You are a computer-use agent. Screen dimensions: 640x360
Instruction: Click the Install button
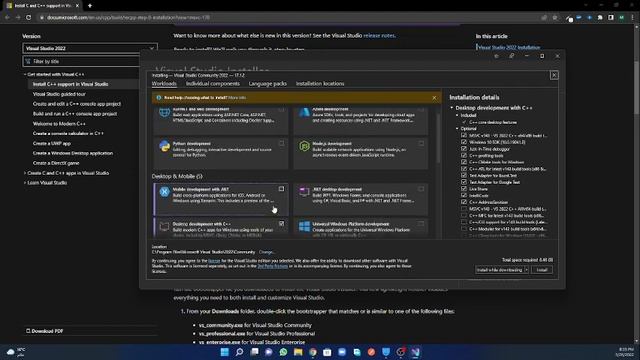click(x=542, y=270)
